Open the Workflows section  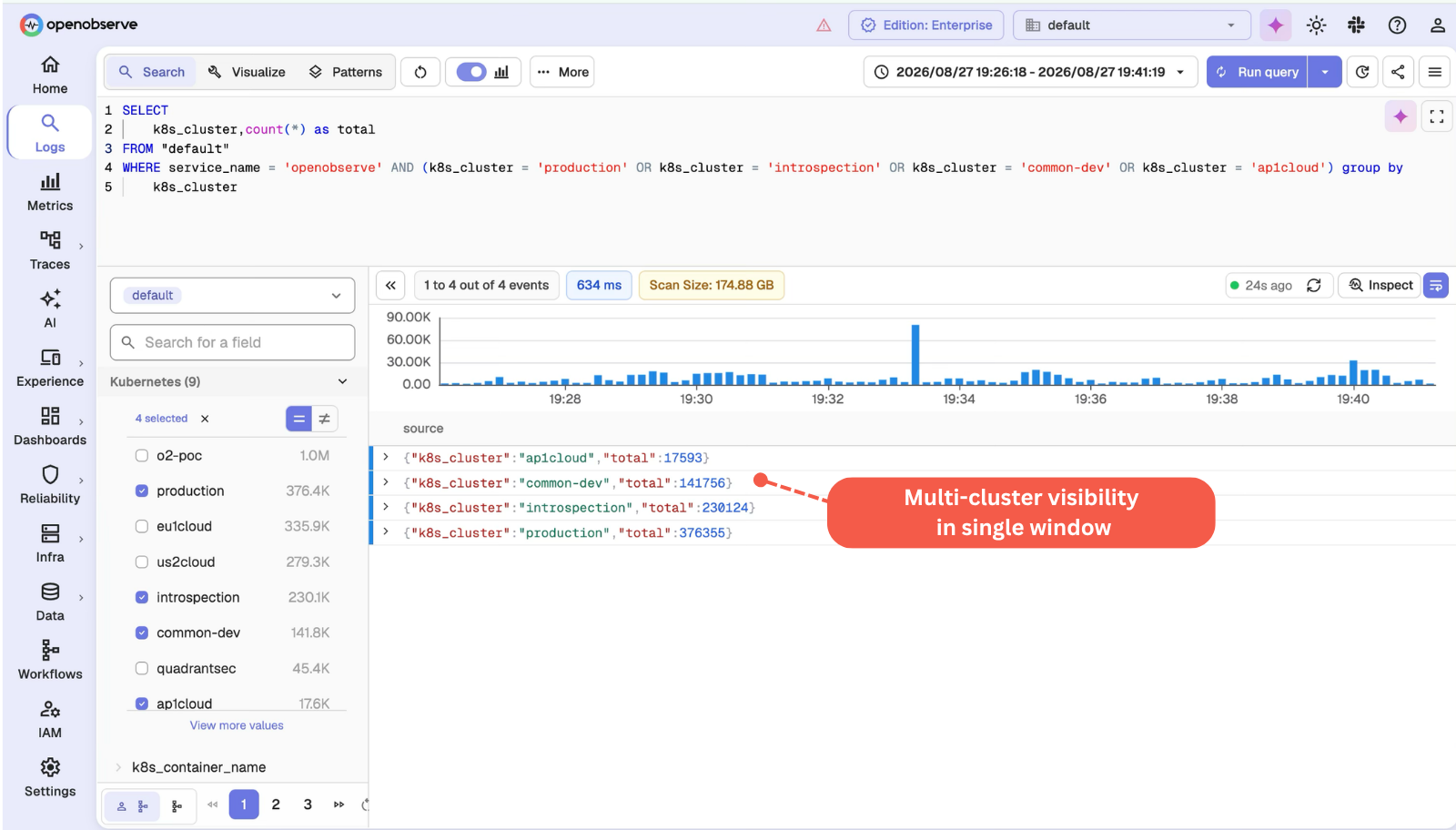point(50,660)
